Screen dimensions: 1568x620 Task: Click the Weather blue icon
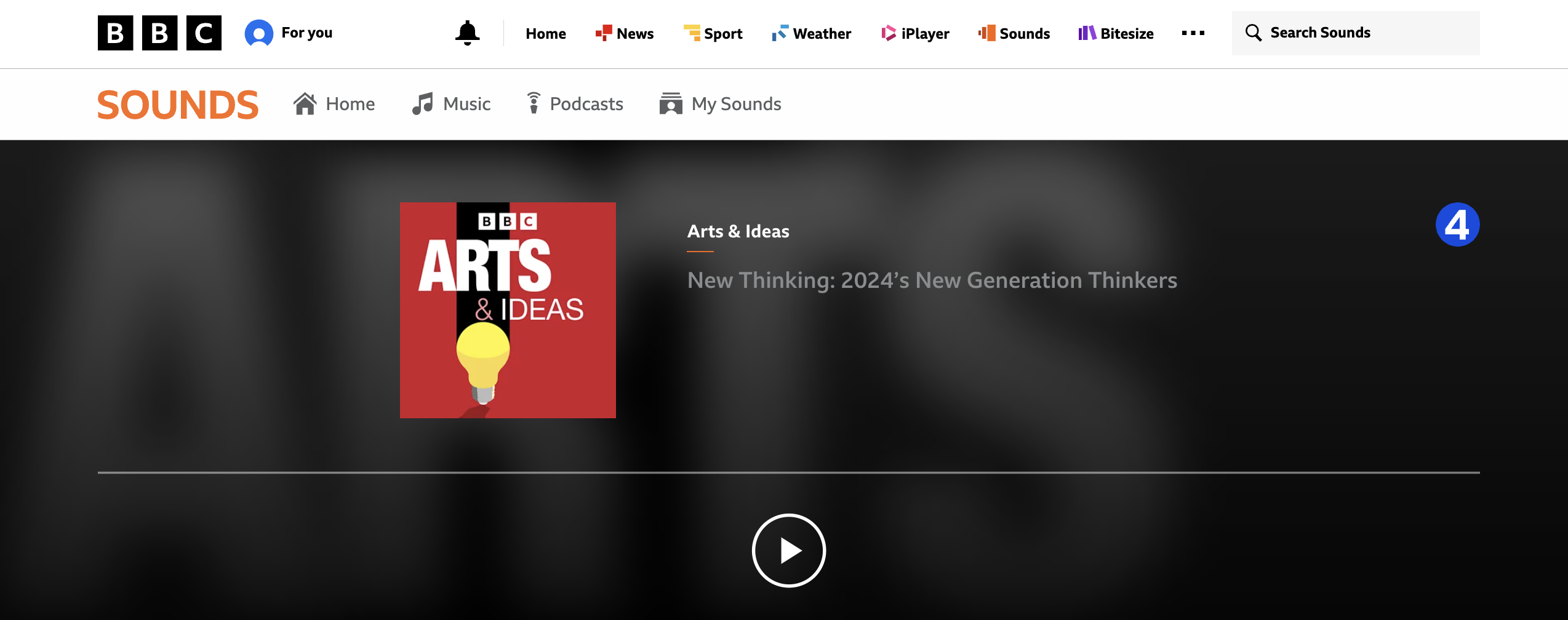[780, 33]
